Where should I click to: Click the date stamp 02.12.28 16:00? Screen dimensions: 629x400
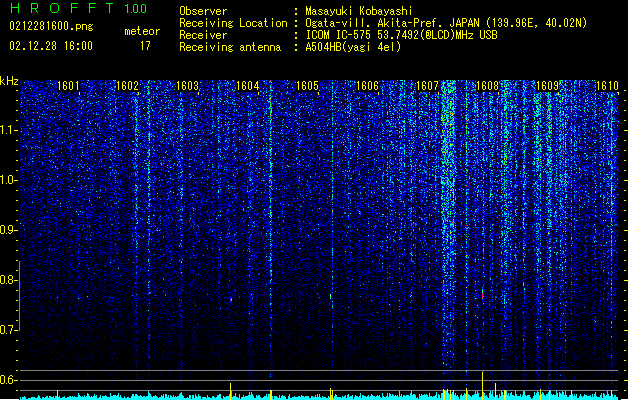(51, 46)
